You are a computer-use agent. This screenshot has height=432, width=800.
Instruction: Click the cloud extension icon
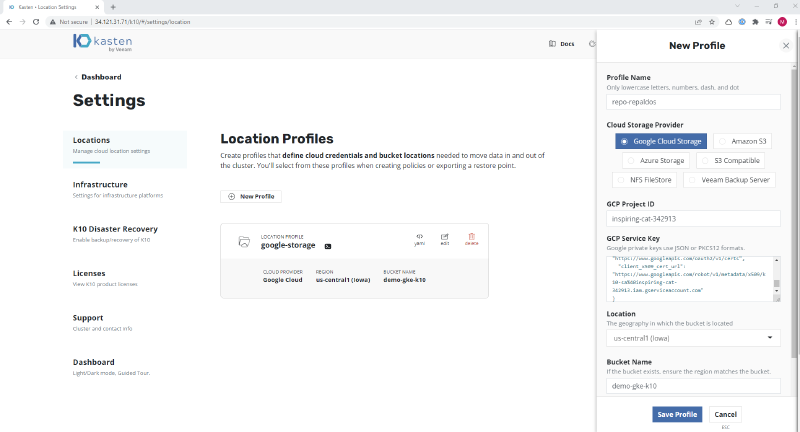tap(729, 22)
